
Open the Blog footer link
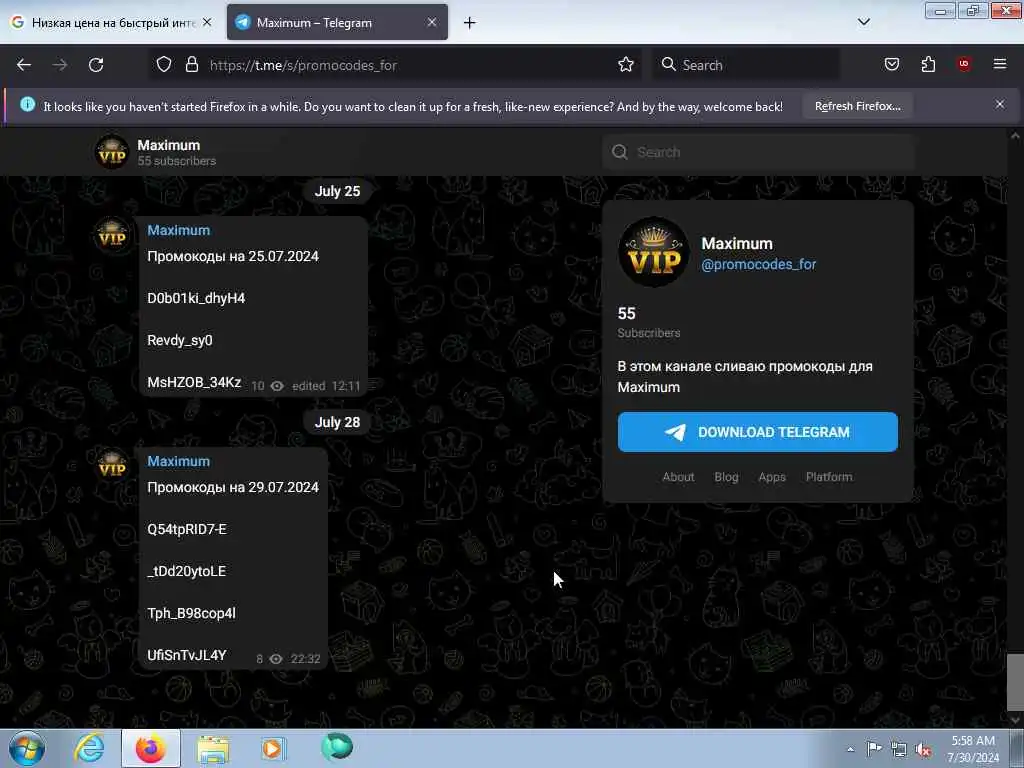pyautogui.click(x=726, y=477)
